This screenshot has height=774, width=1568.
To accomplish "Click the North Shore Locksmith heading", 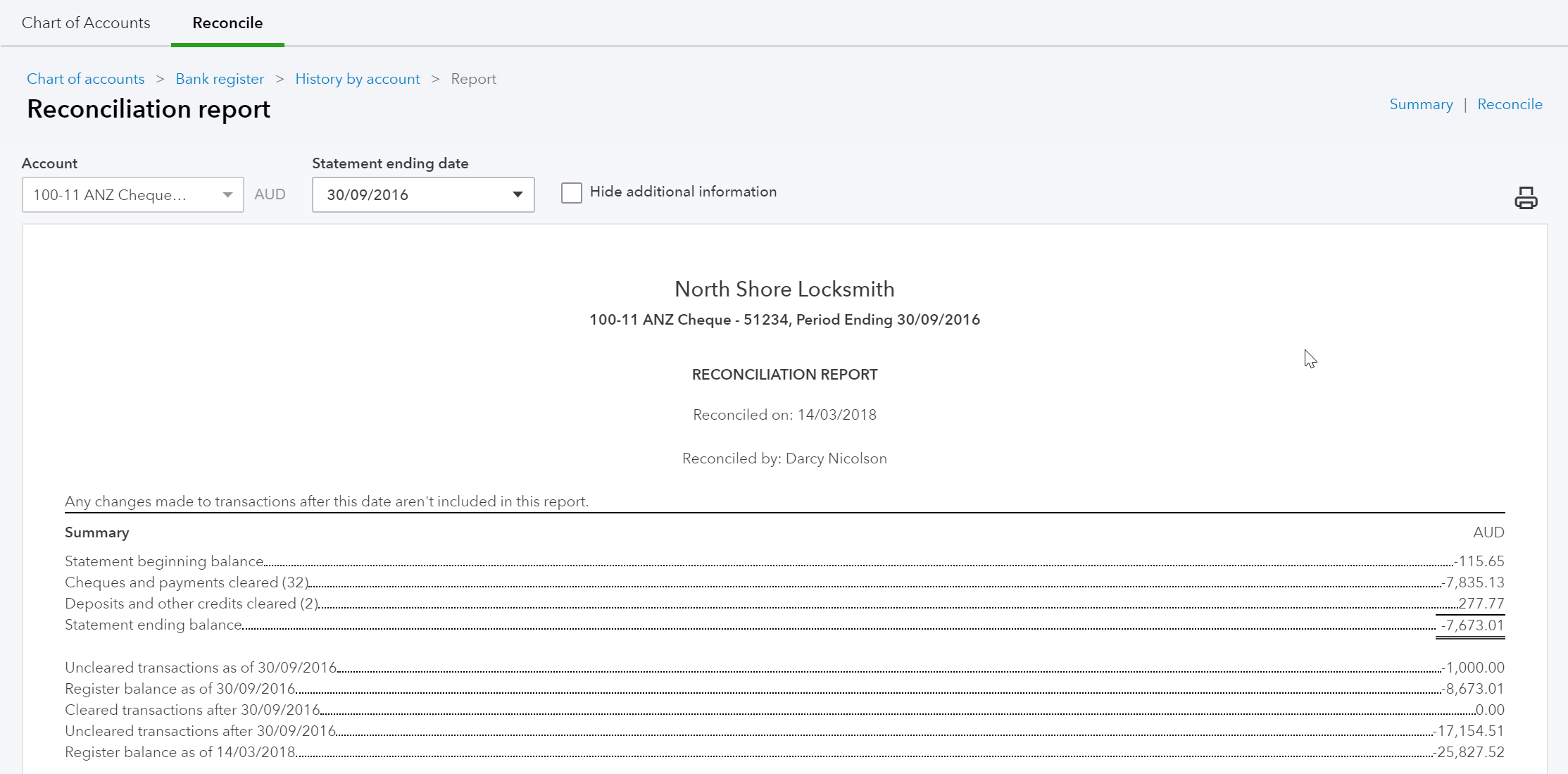I will [784, 289].
